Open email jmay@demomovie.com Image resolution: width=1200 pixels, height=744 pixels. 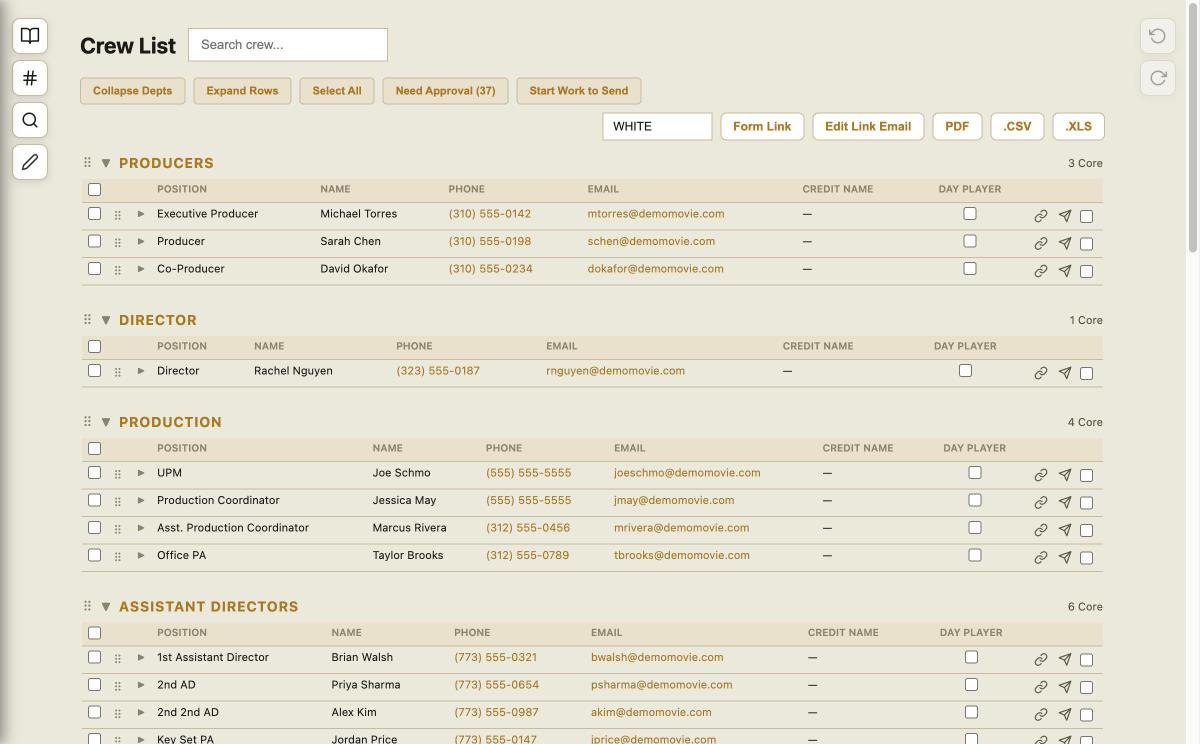(x=674, y=500)
